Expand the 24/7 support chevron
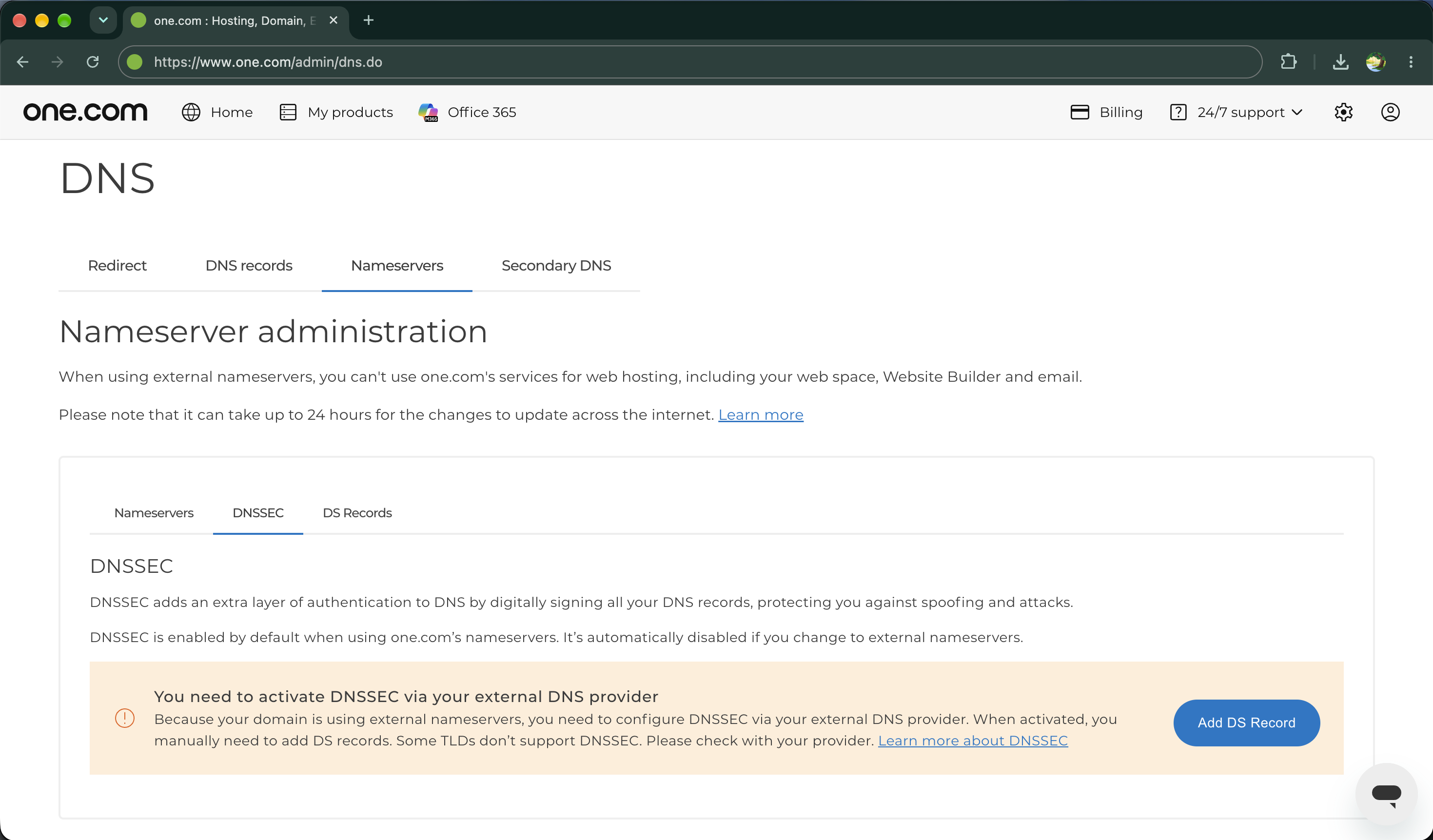The image size is (1433, 840). point(1297,112)
